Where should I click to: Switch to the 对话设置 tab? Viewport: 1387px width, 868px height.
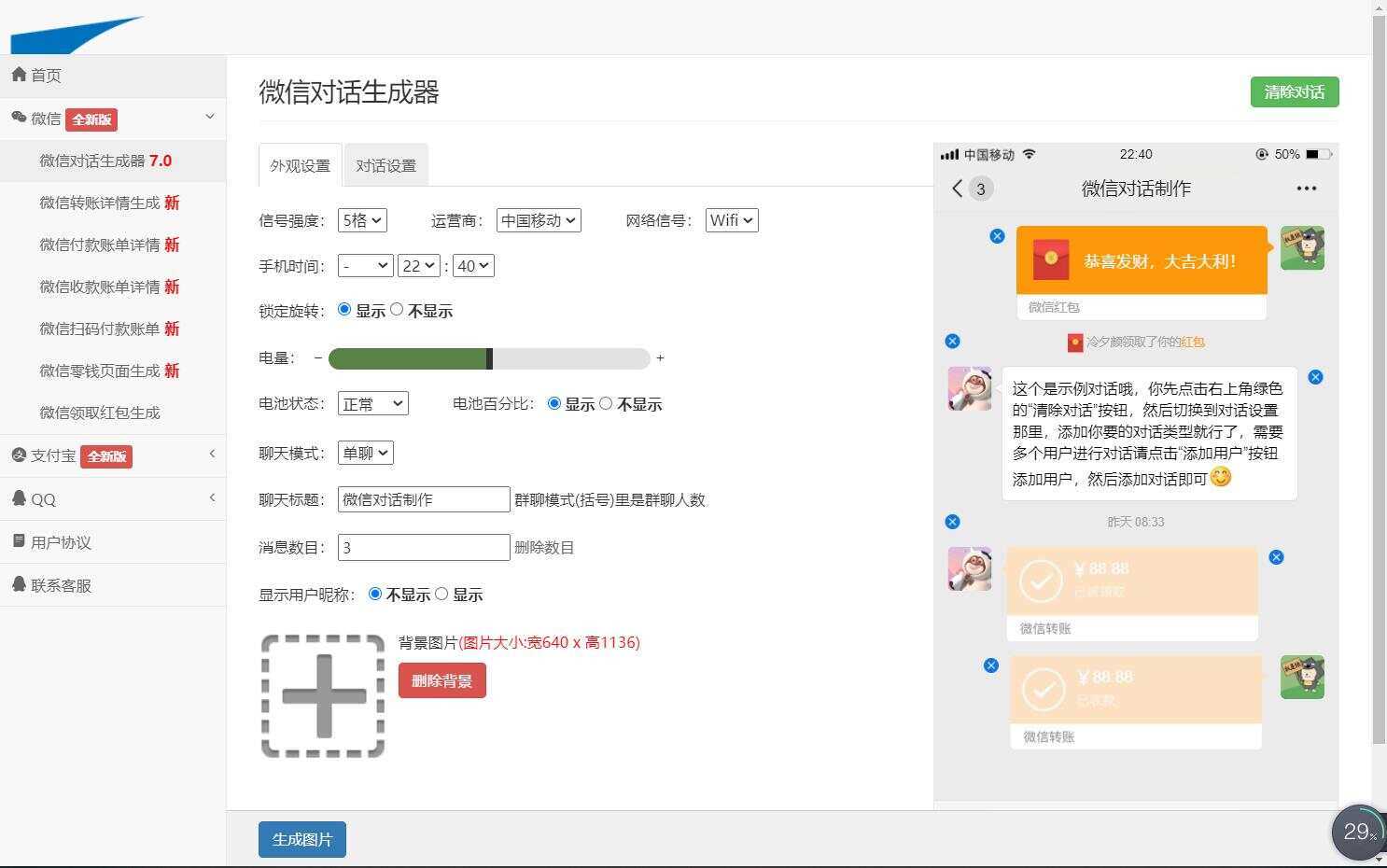385,165
